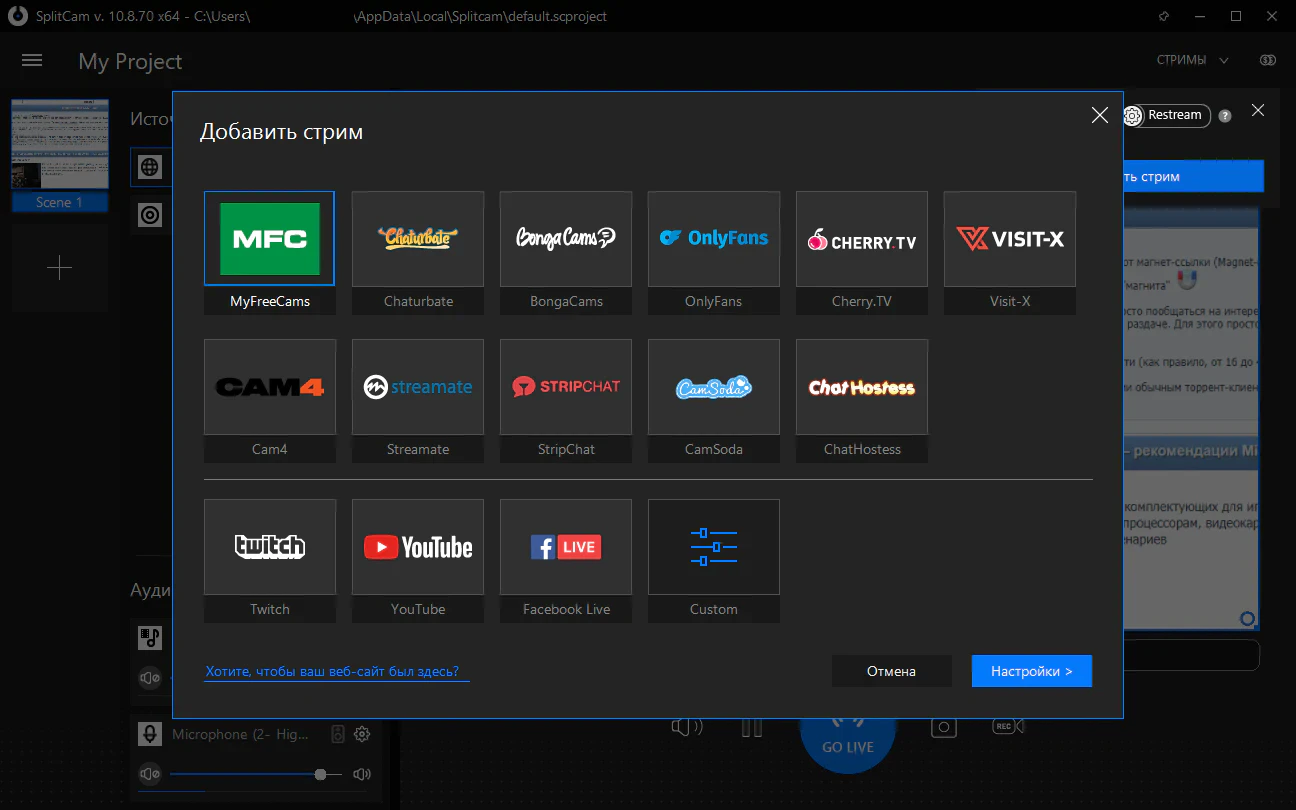Toggle the speaker output icon below the preview
The image size is (1296, 810).
click(687, 727)
